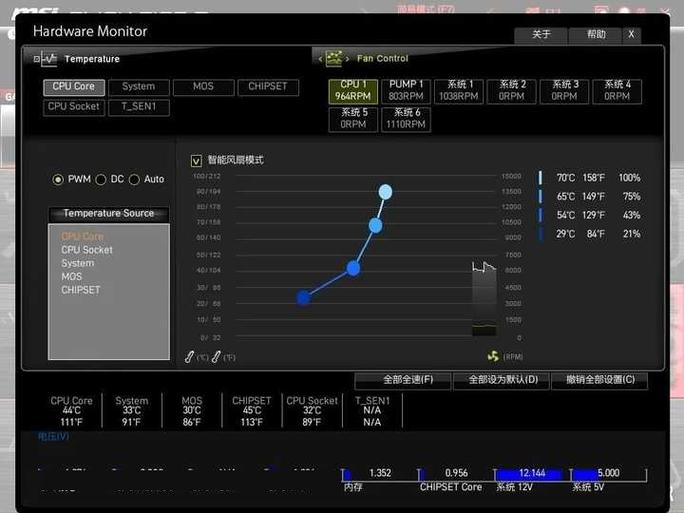The width and height of the screenshot is (684, 513).
Task: Close Hardware Monitor with X
Action: point(631,34)
